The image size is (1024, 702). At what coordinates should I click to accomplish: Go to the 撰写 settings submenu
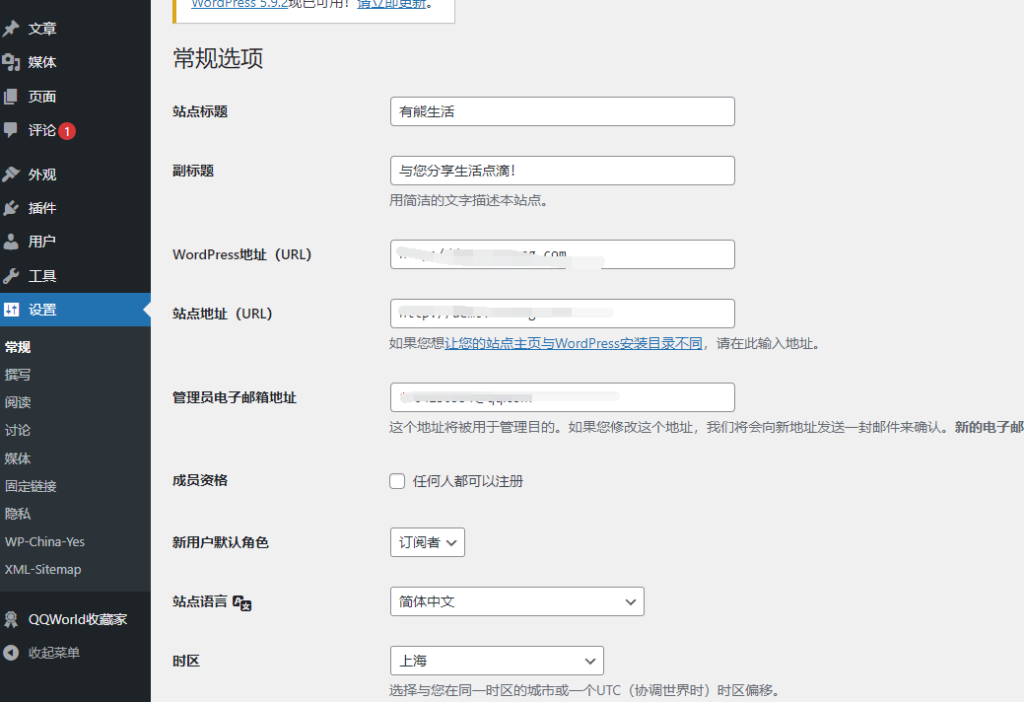click(x=18, y=375)
